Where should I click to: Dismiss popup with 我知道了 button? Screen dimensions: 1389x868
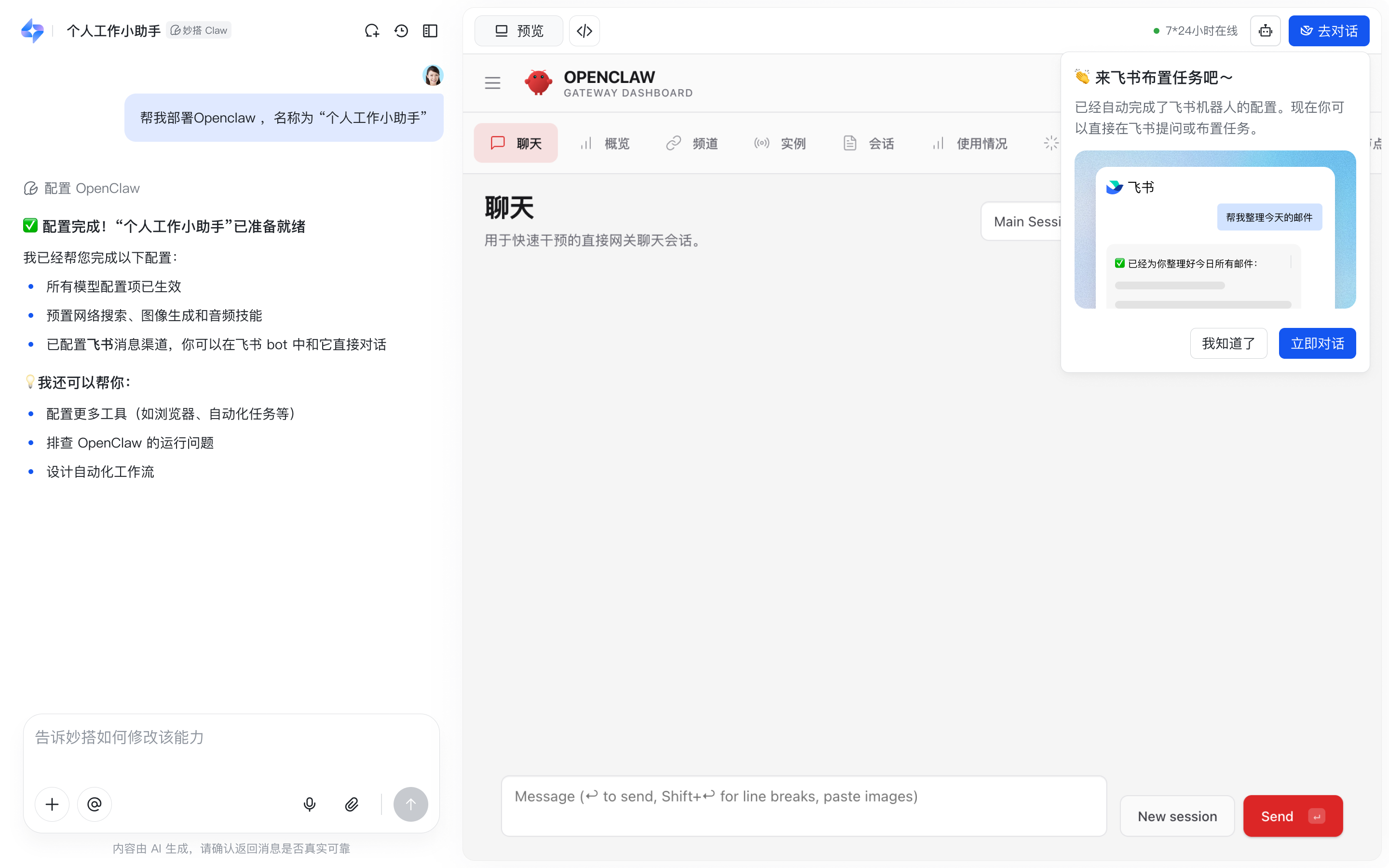click(x=1228, y=343)
